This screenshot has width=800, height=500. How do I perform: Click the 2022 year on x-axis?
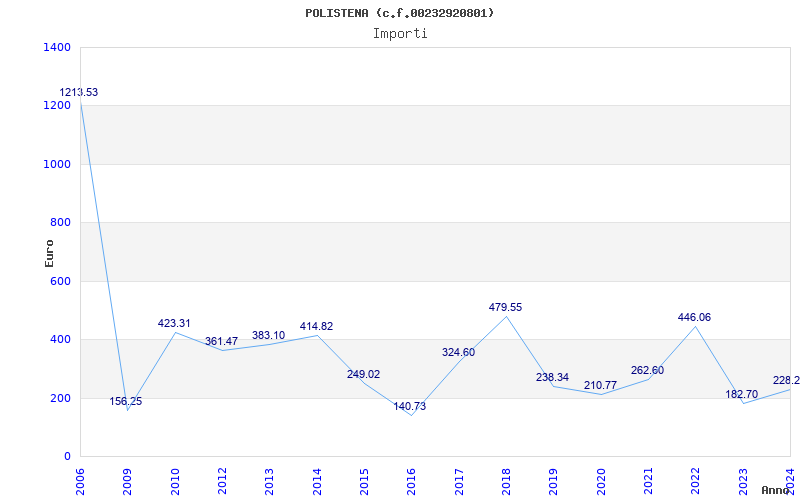pyautogui.click(x=695, y=481)
